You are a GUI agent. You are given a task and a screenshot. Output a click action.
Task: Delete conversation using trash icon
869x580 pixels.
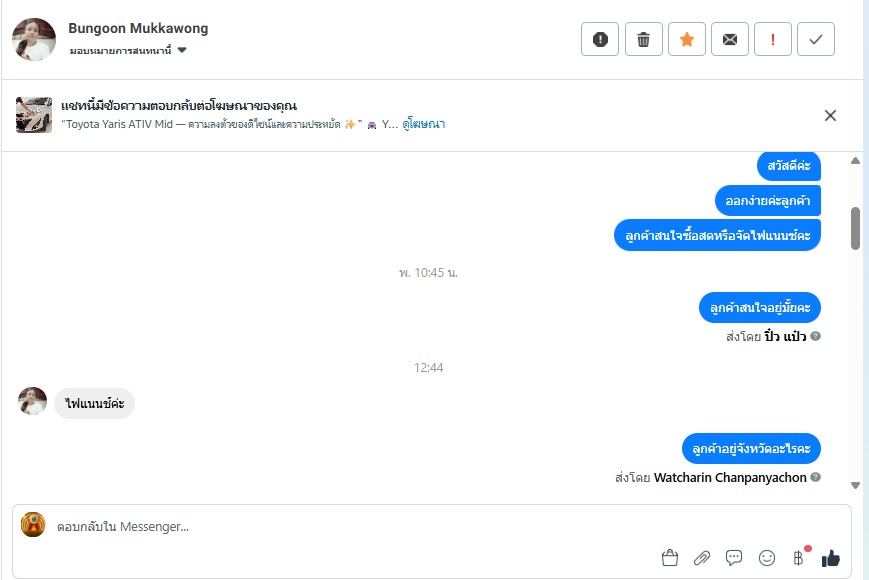pyautogui.click(x=643, y=40)
